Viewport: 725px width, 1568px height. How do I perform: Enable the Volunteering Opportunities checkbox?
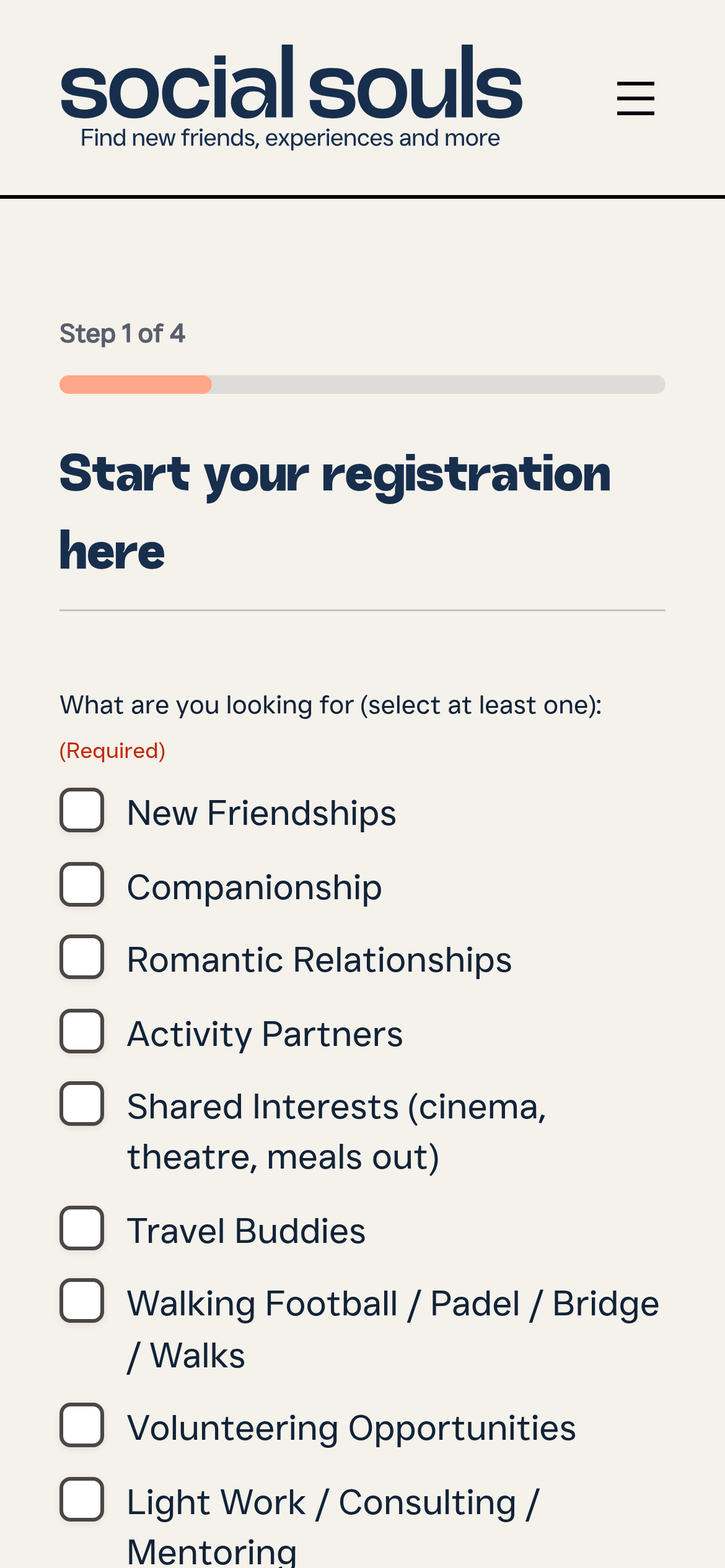point(82,1425)
